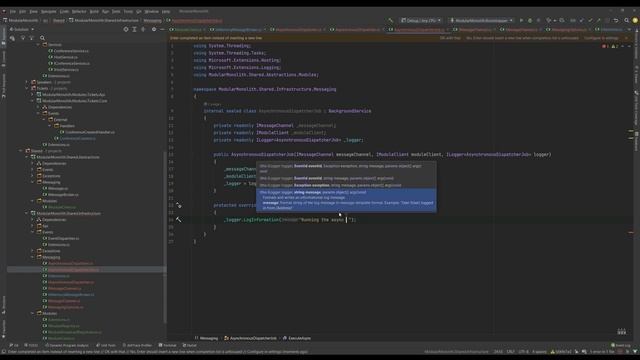This screenshot has height=360, width=640.
Task: Switch to the active AsynchronousDispatcherJob.cs tab
Action: point(418,29)
